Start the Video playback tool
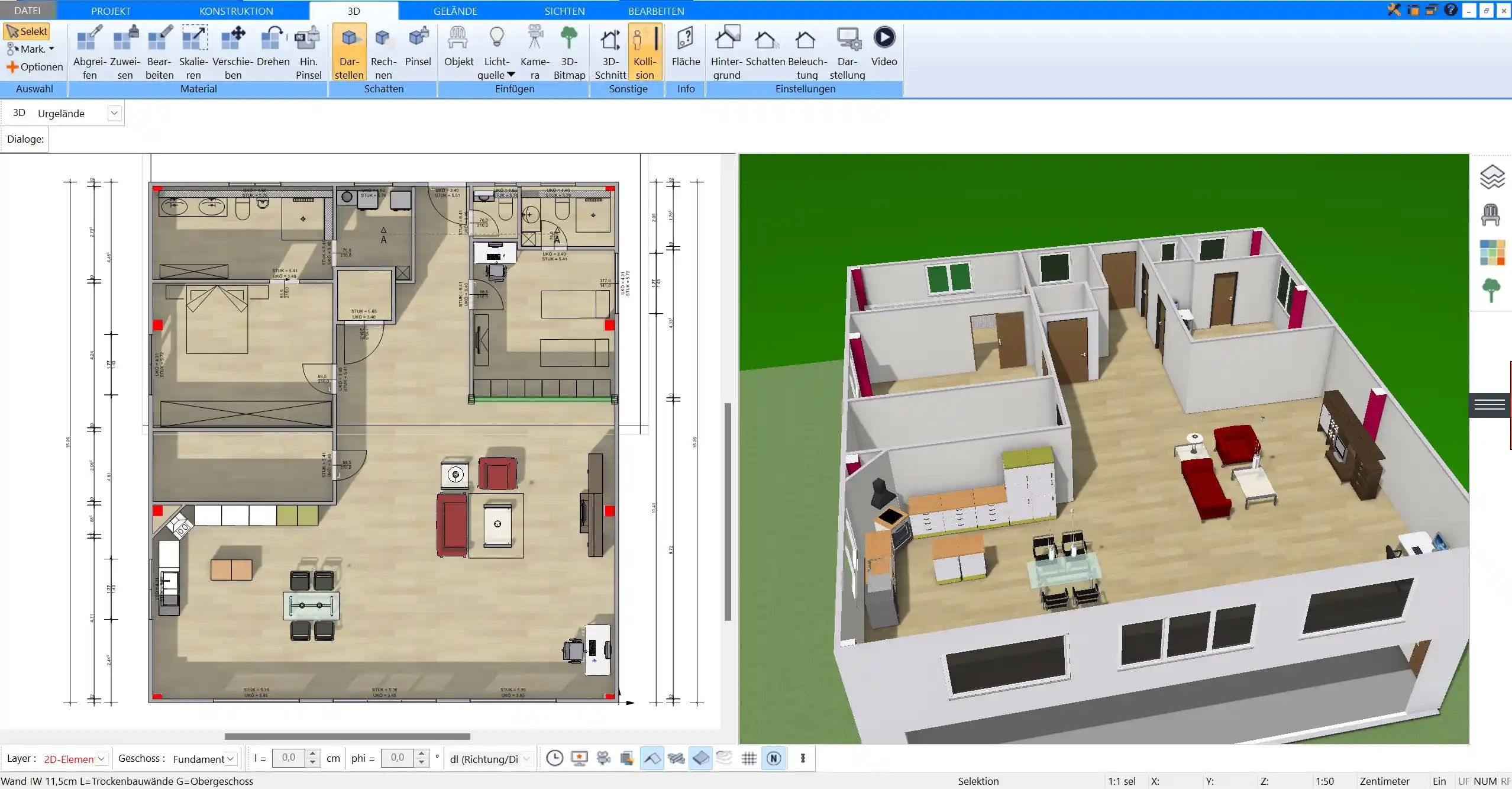Viewport: 1512px width, 789px height. click(884, 46)
